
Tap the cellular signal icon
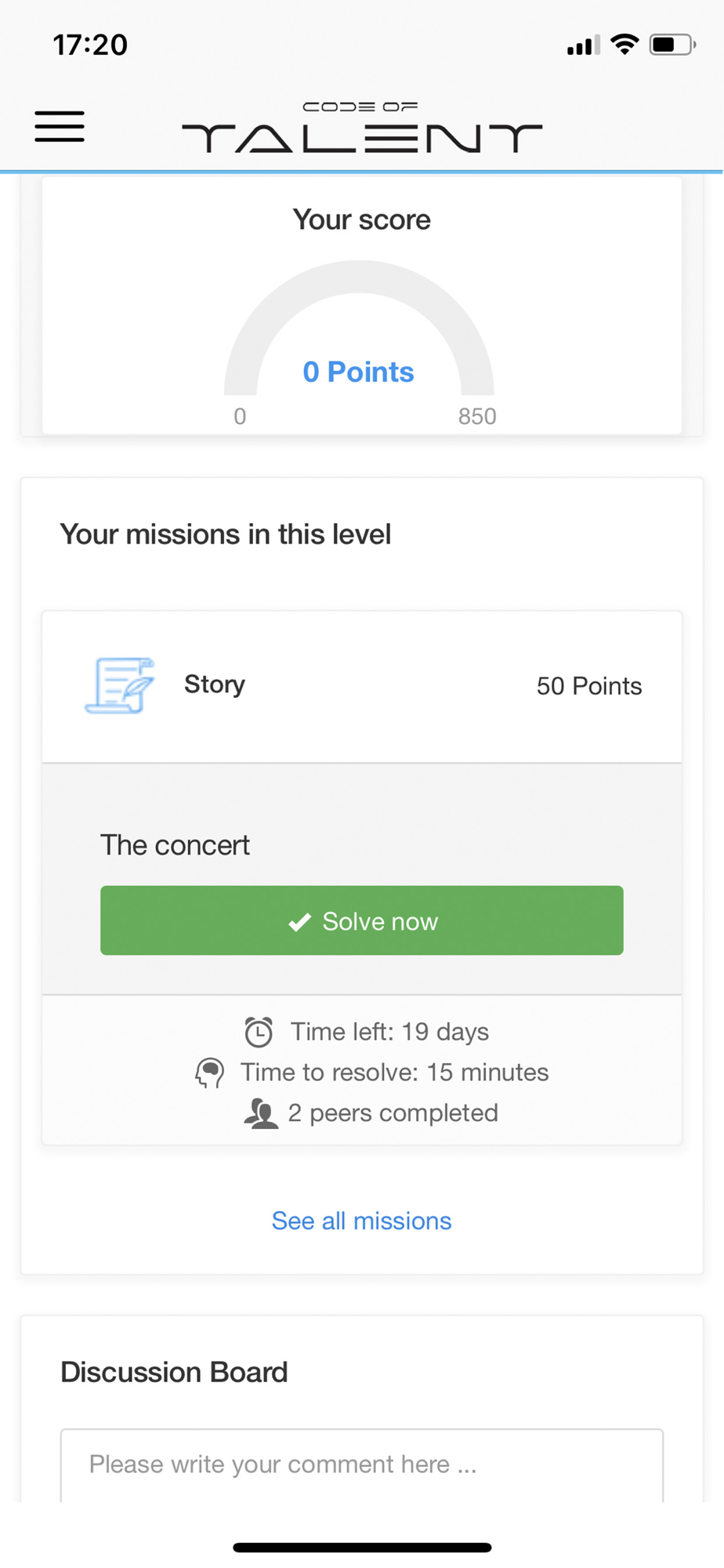(x=584, y=45)
